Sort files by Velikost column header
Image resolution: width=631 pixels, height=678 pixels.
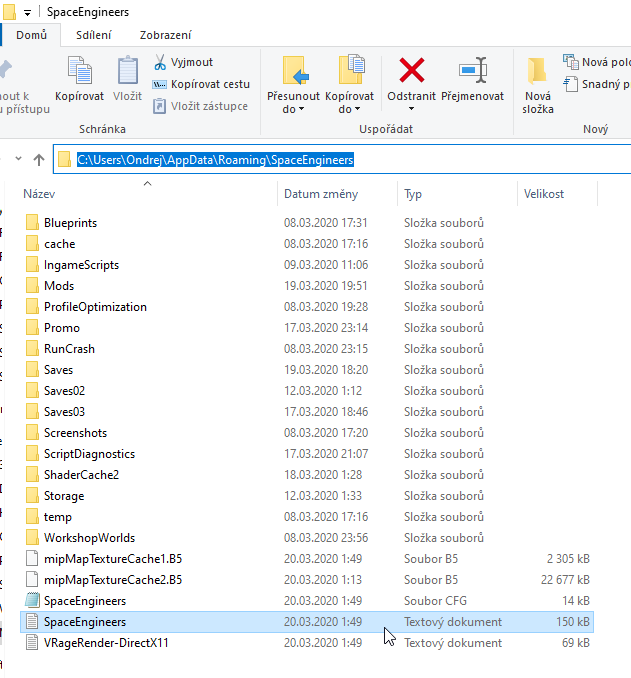[x=544, y=194]
